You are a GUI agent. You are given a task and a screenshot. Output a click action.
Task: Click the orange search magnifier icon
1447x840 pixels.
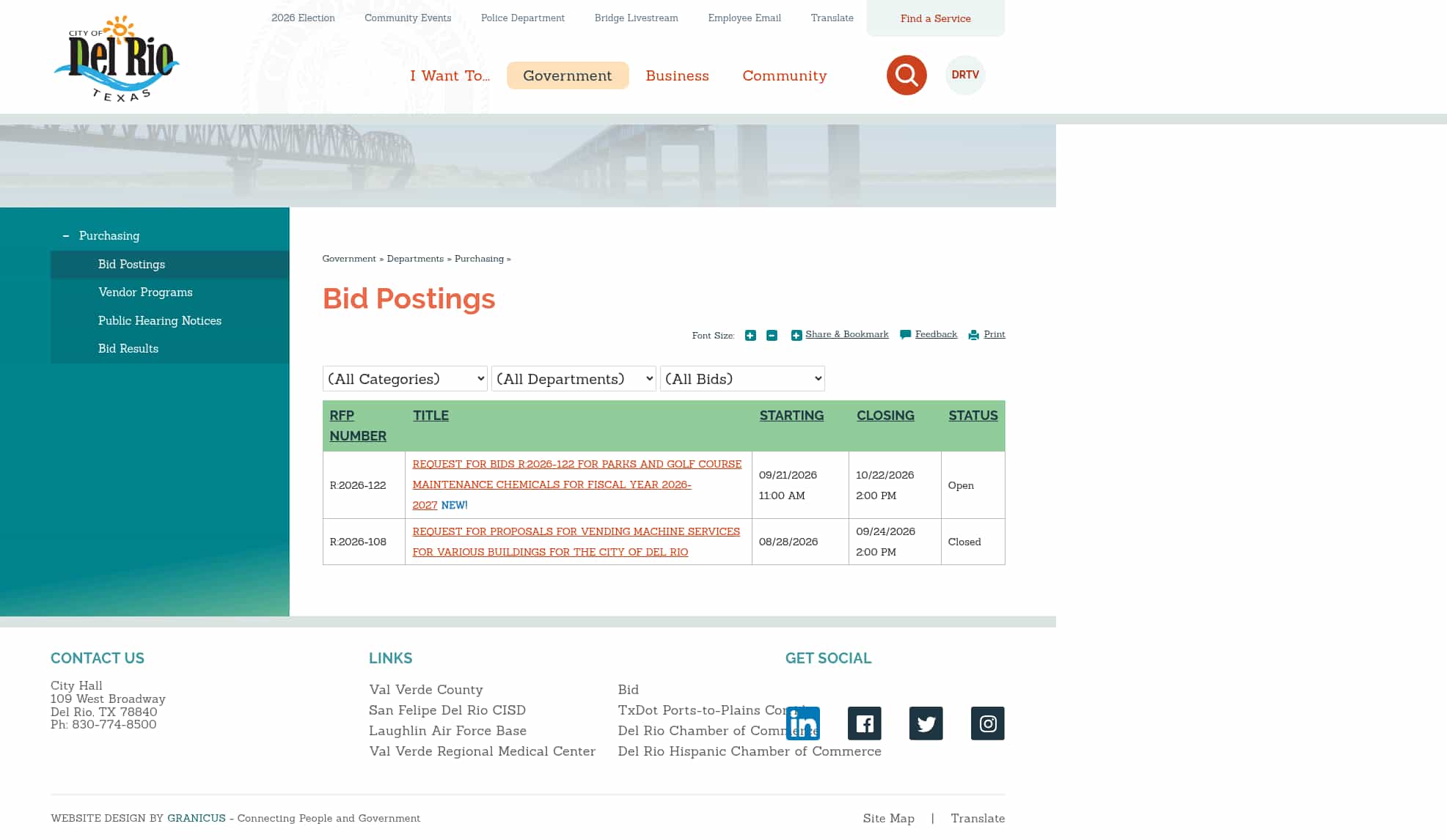pos(906,75)
